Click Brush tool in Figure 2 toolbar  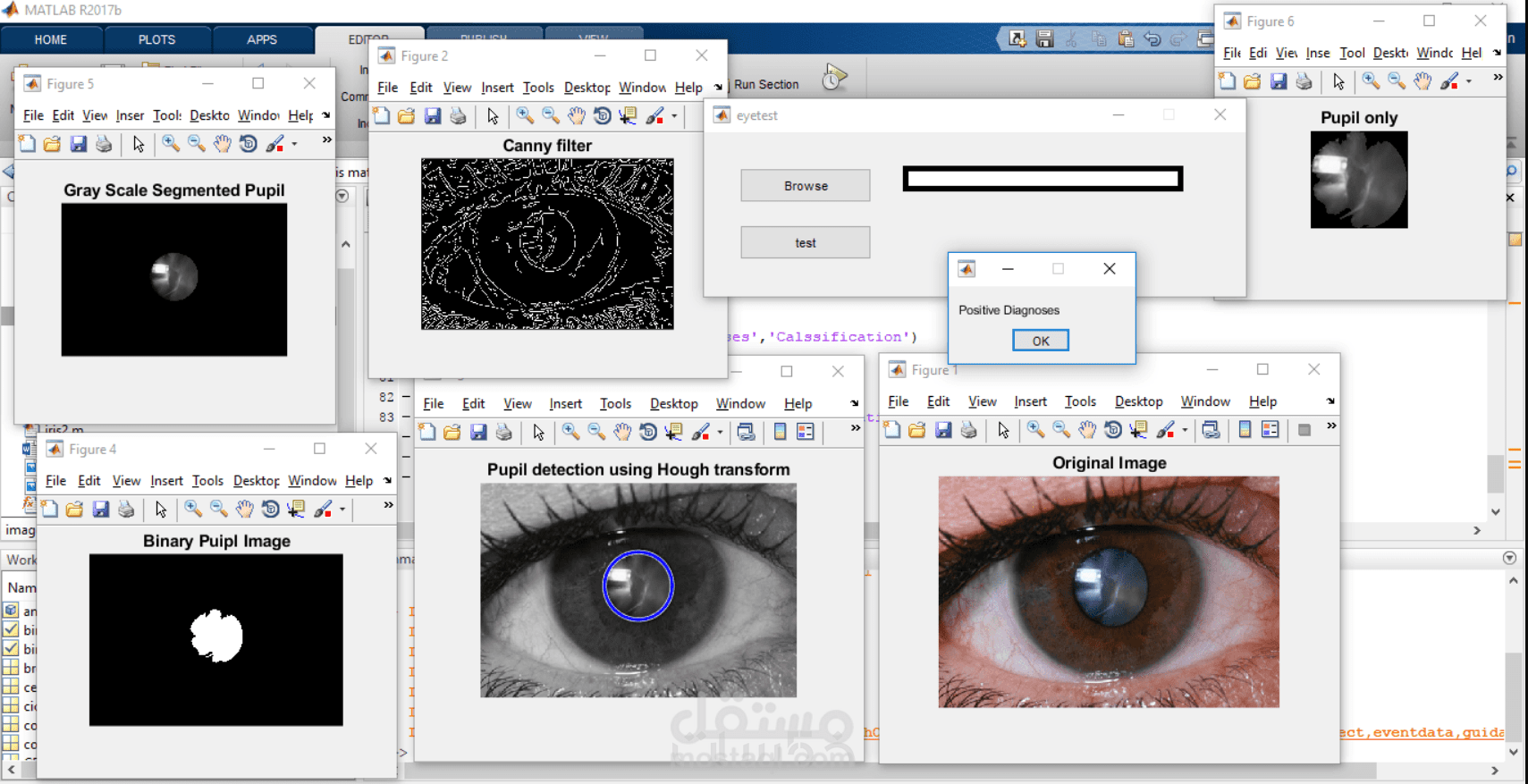[x=655, y=116]
